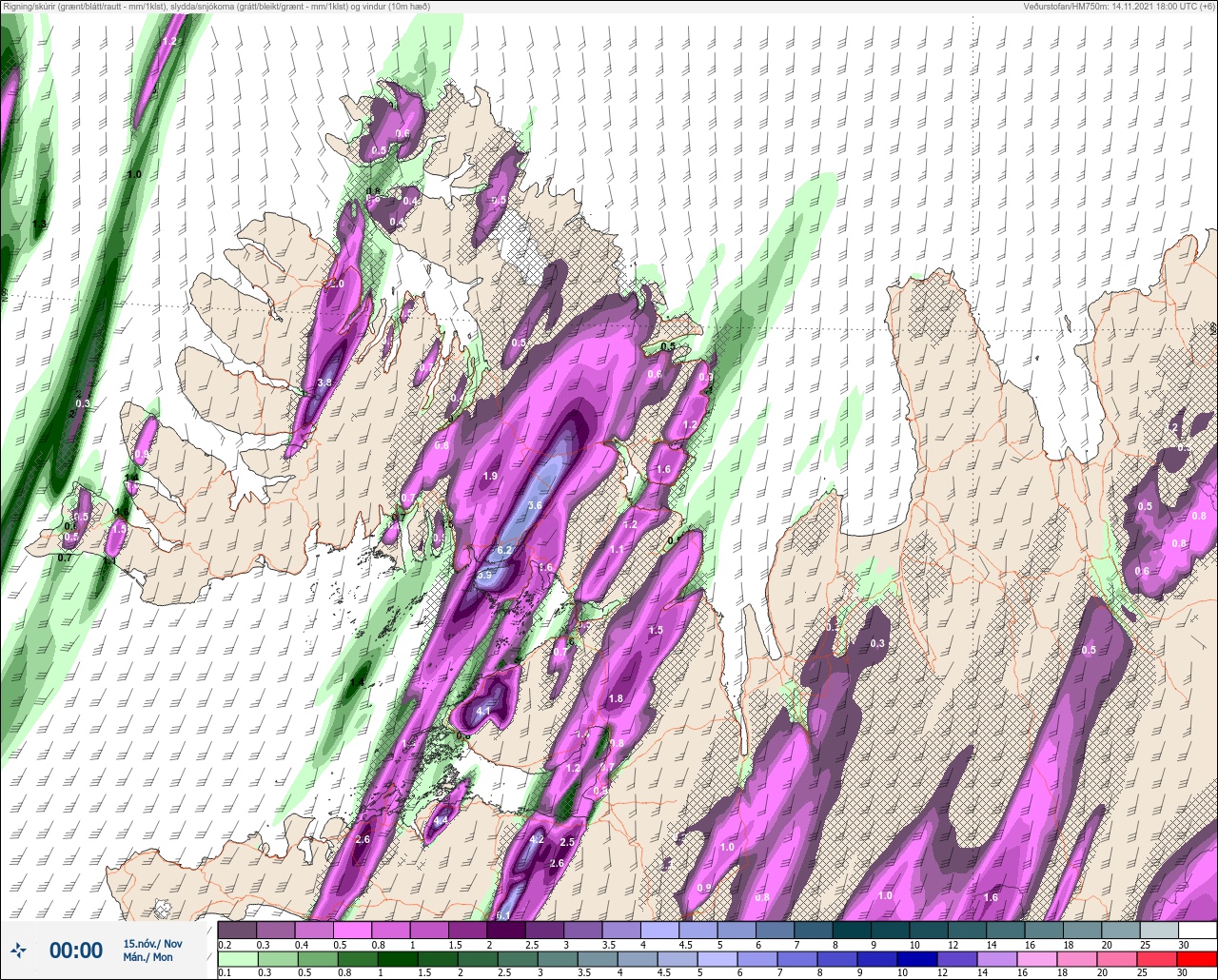The height and width of the screenshot is (980, 1218).
Task: Click the 3.8 precipitation value on the map
Action: (324, 382)
